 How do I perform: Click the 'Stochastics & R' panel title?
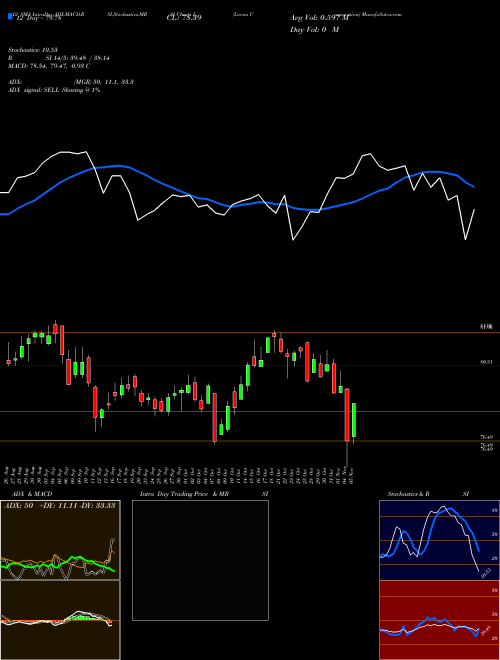tap(408, 494)
